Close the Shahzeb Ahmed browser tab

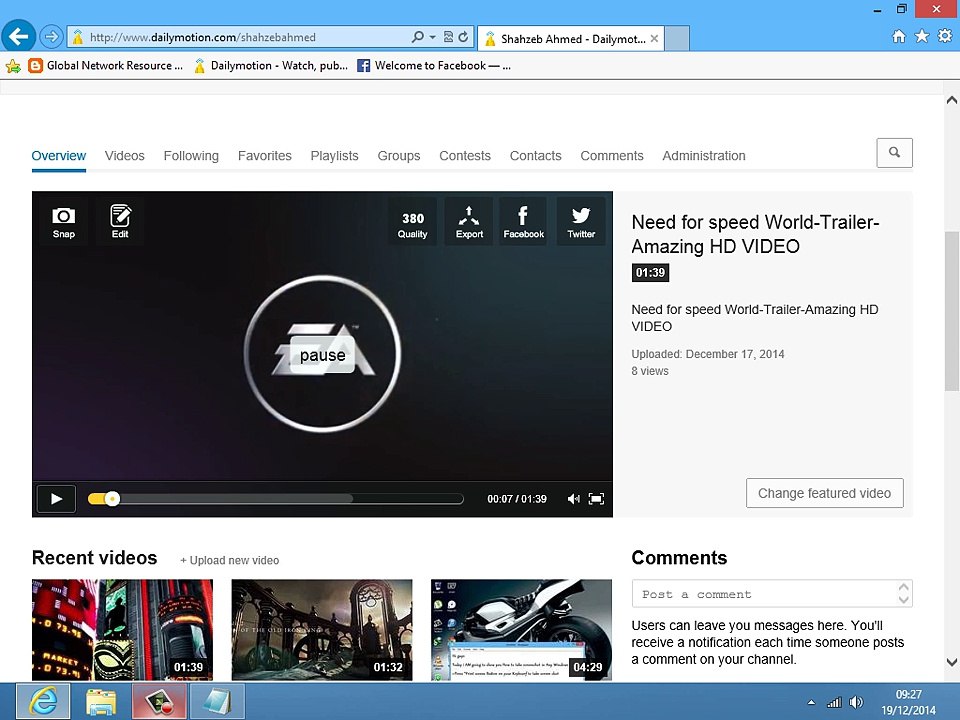(x=654, y=39)
